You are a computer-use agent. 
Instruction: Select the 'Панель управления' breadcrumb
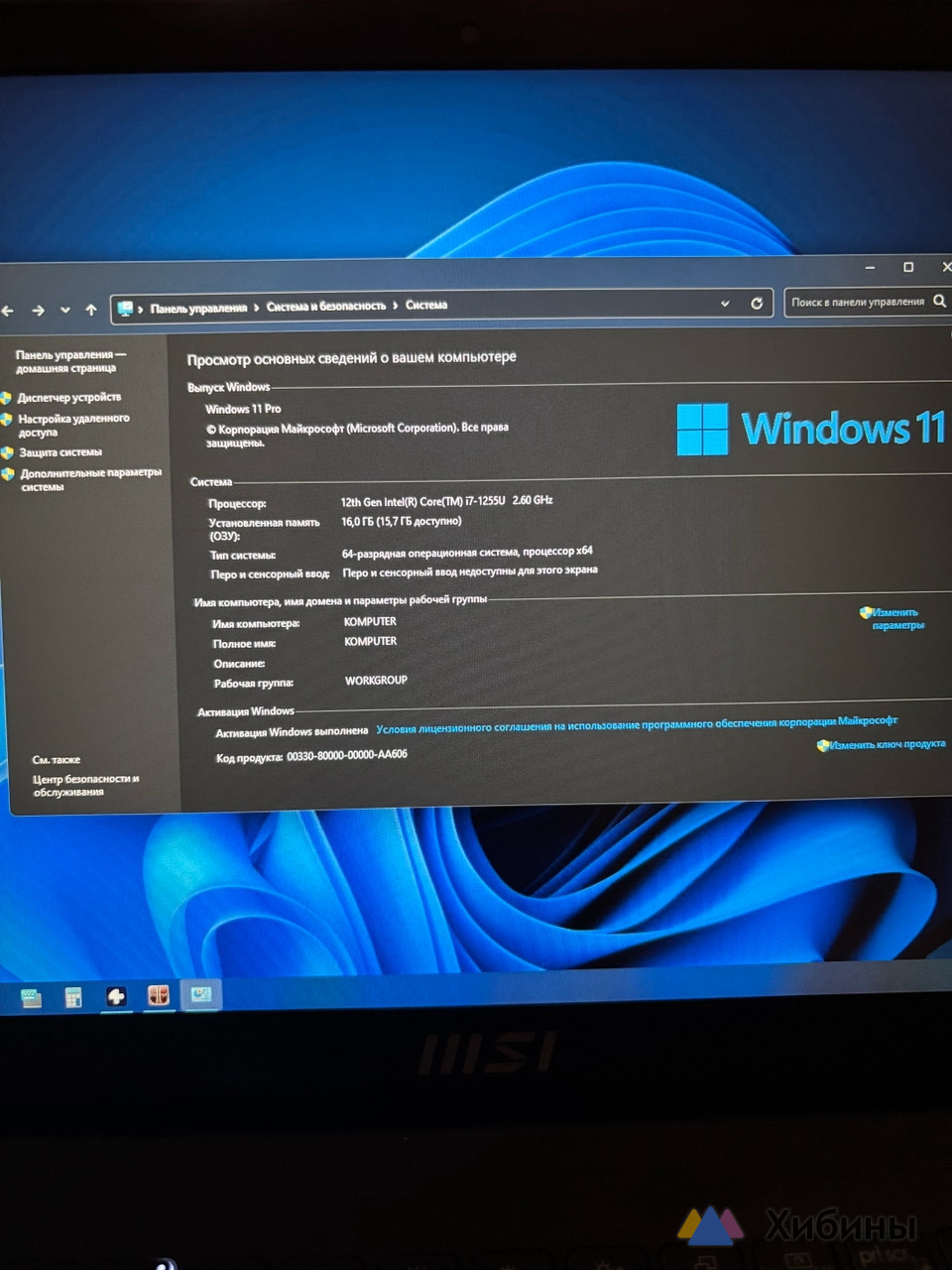(198, 308)
